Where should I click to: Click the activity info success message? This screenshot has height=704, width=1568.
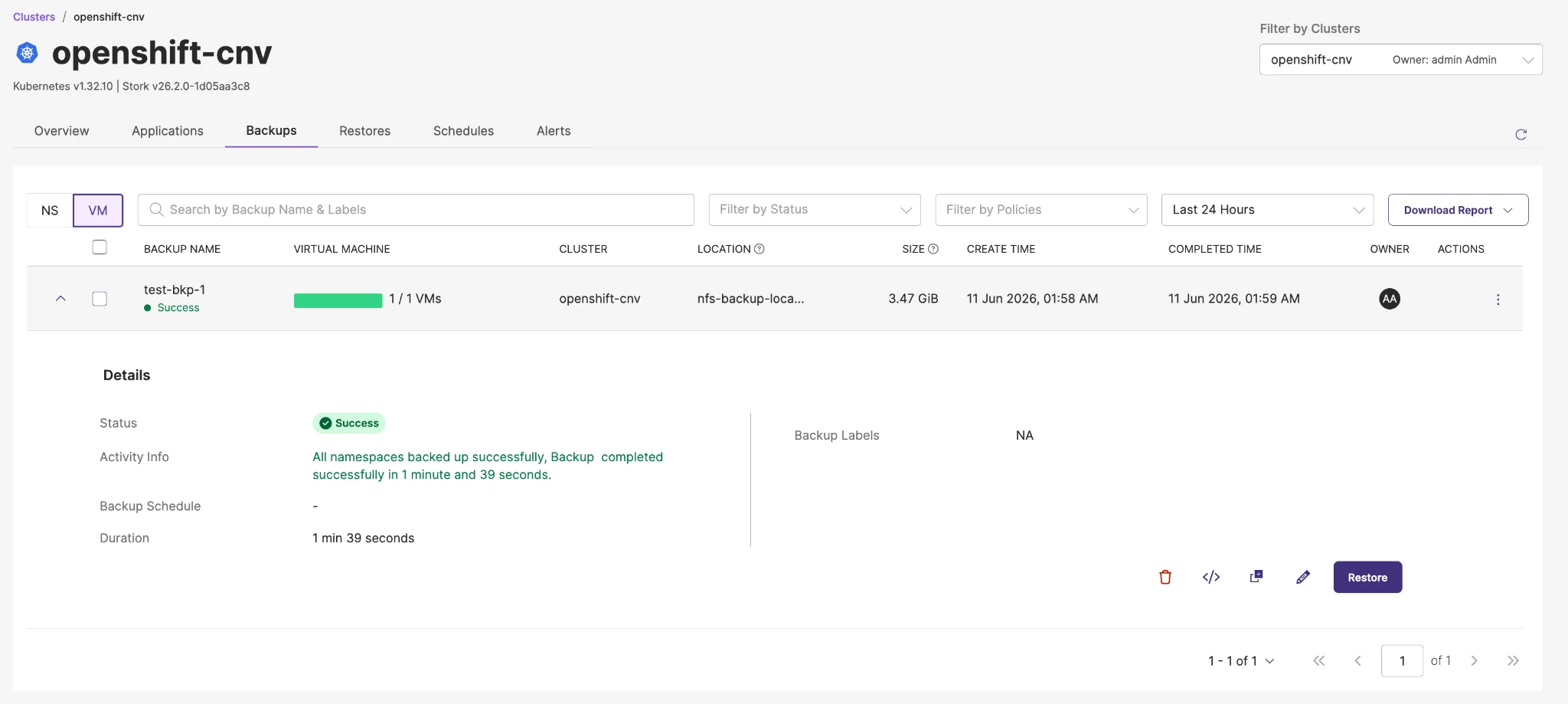(x=488, y=466)
